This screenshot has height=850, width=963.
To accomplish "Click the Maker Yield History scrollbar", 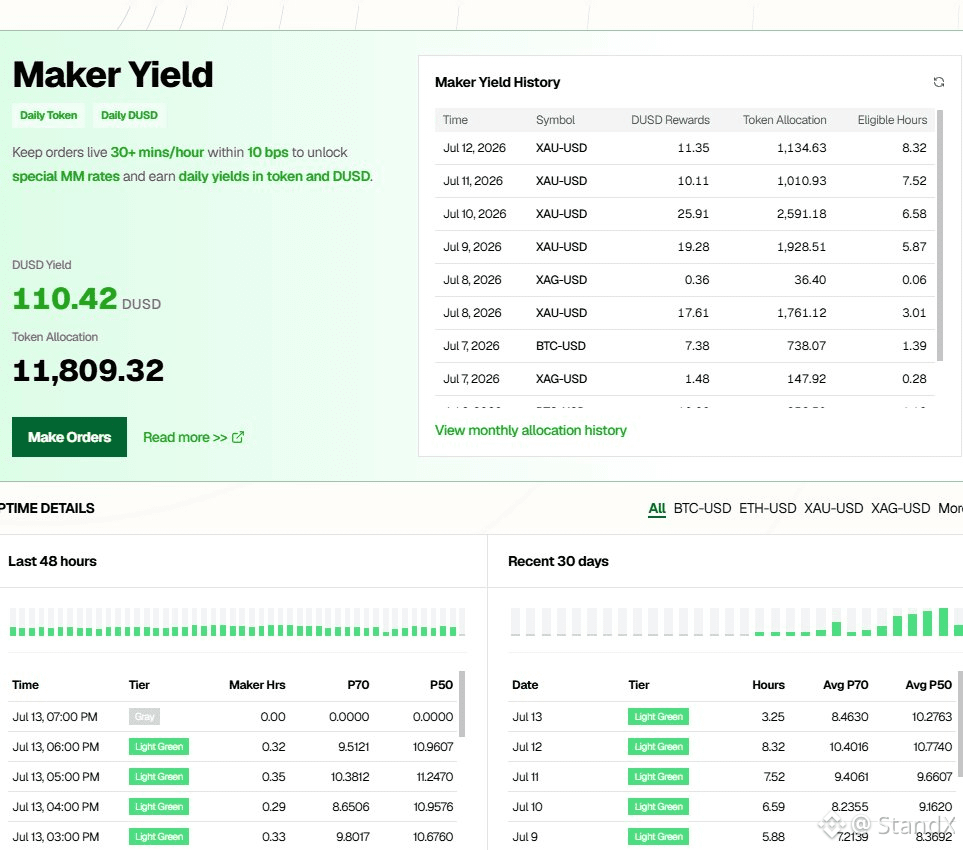I will 940,235.
